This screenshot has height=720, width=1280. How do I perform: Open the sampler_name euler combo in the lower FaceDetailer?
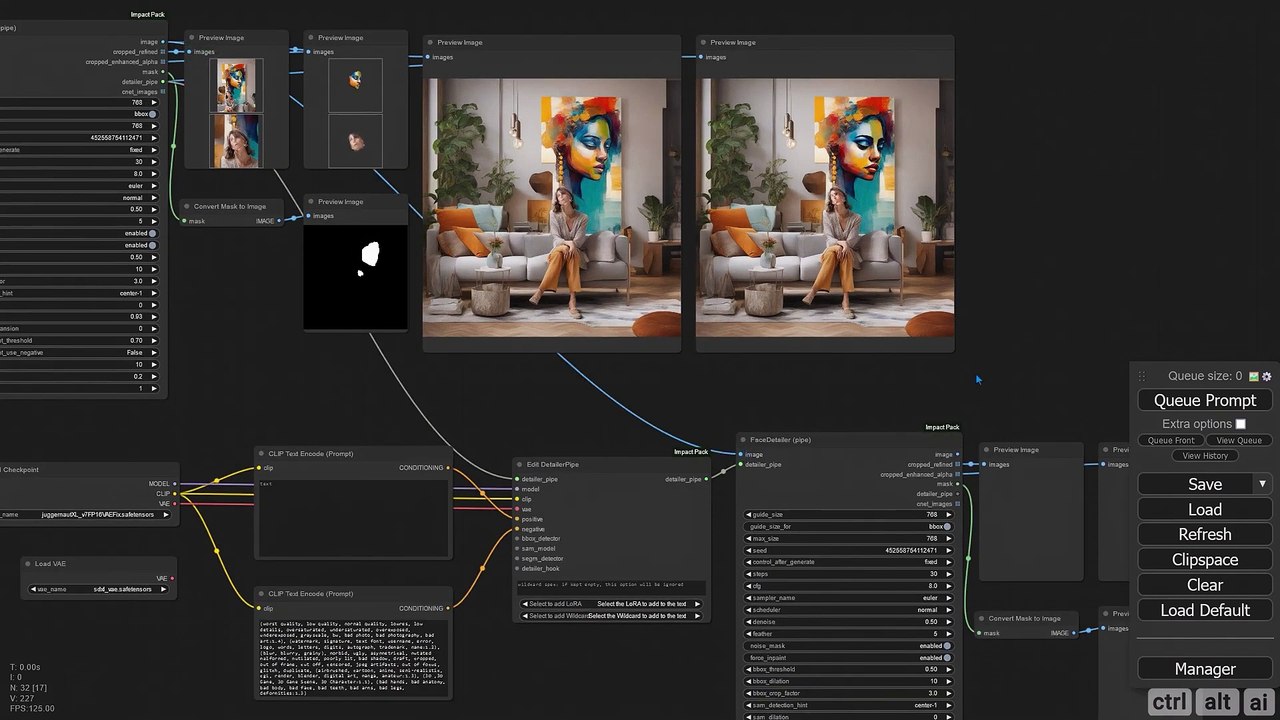pyautogui.click(x=848, y=598)
